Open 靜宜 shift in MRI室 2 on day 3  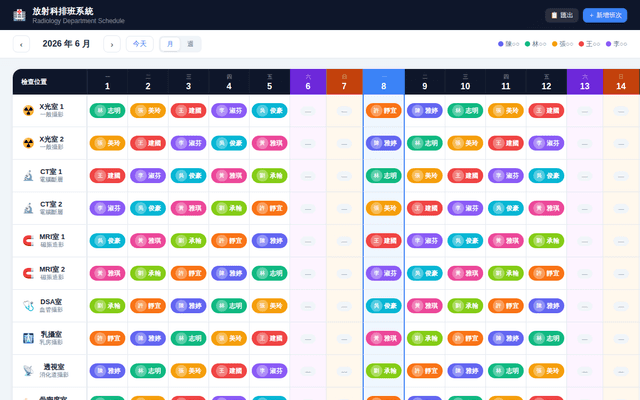(x=188, y=273)
